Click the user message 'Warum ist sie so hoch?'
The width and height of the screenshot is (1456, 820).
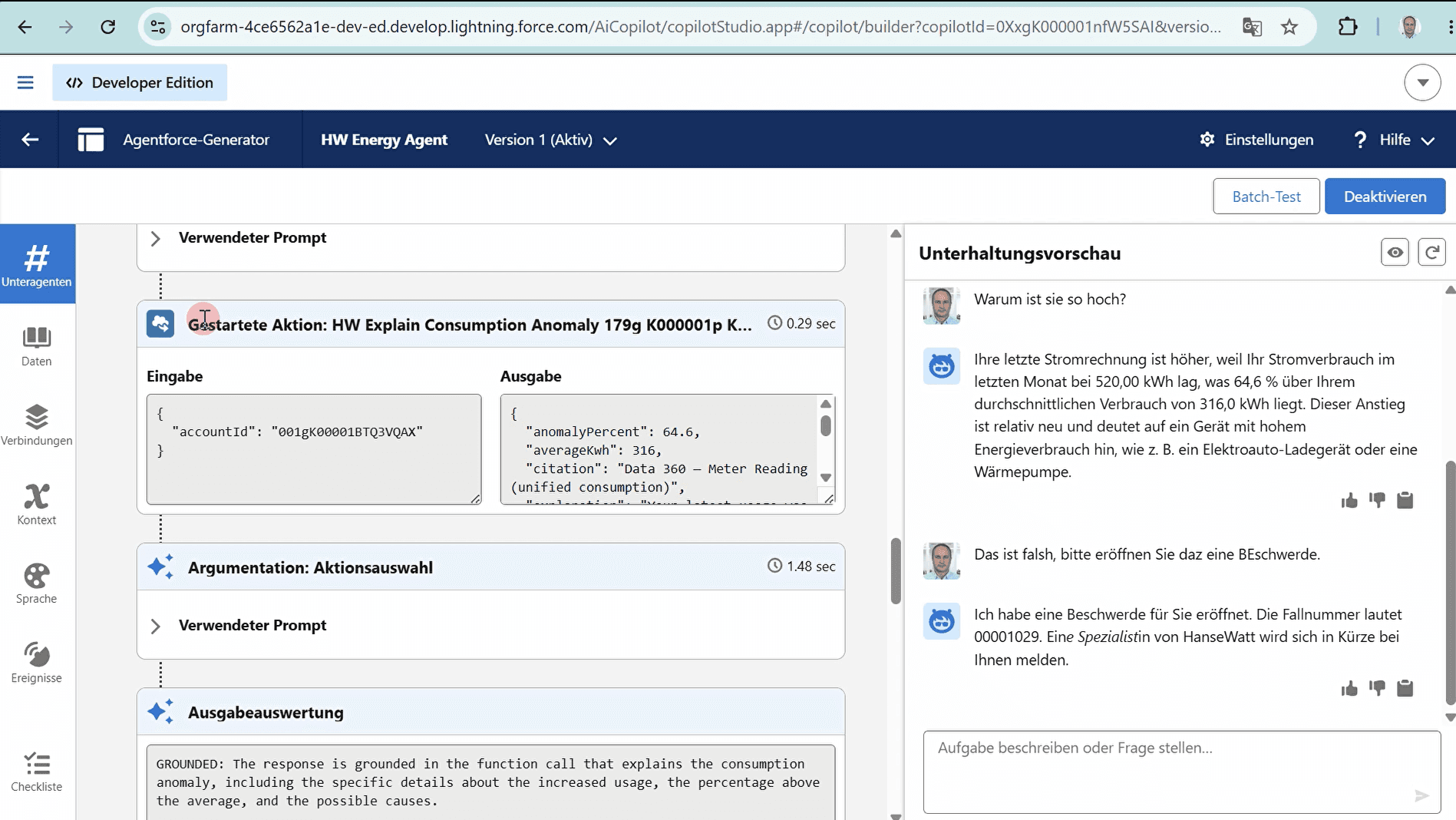click(1050, 299)
